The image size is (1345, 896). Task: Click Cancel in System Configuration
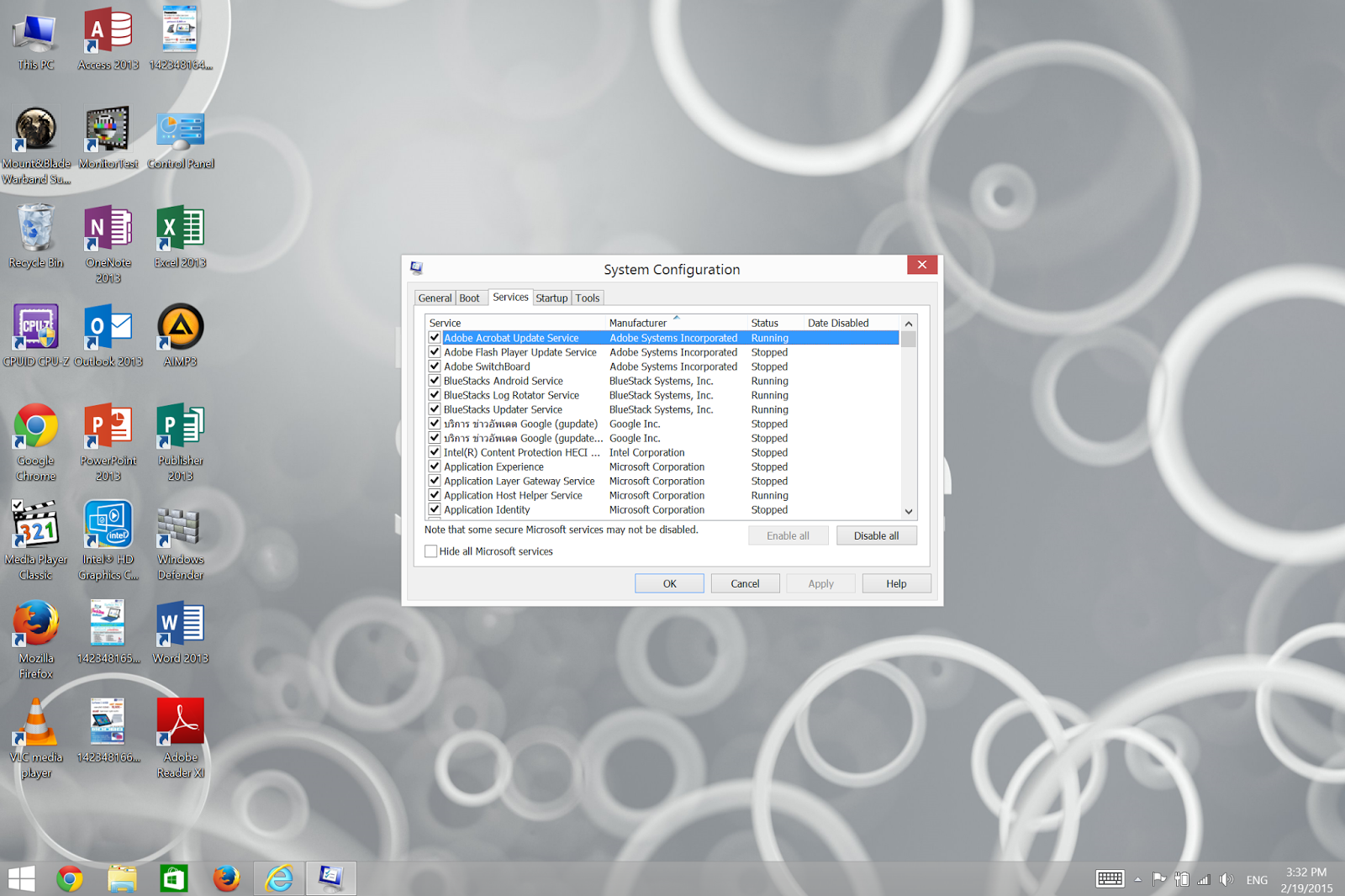click(x=745, y=583)
